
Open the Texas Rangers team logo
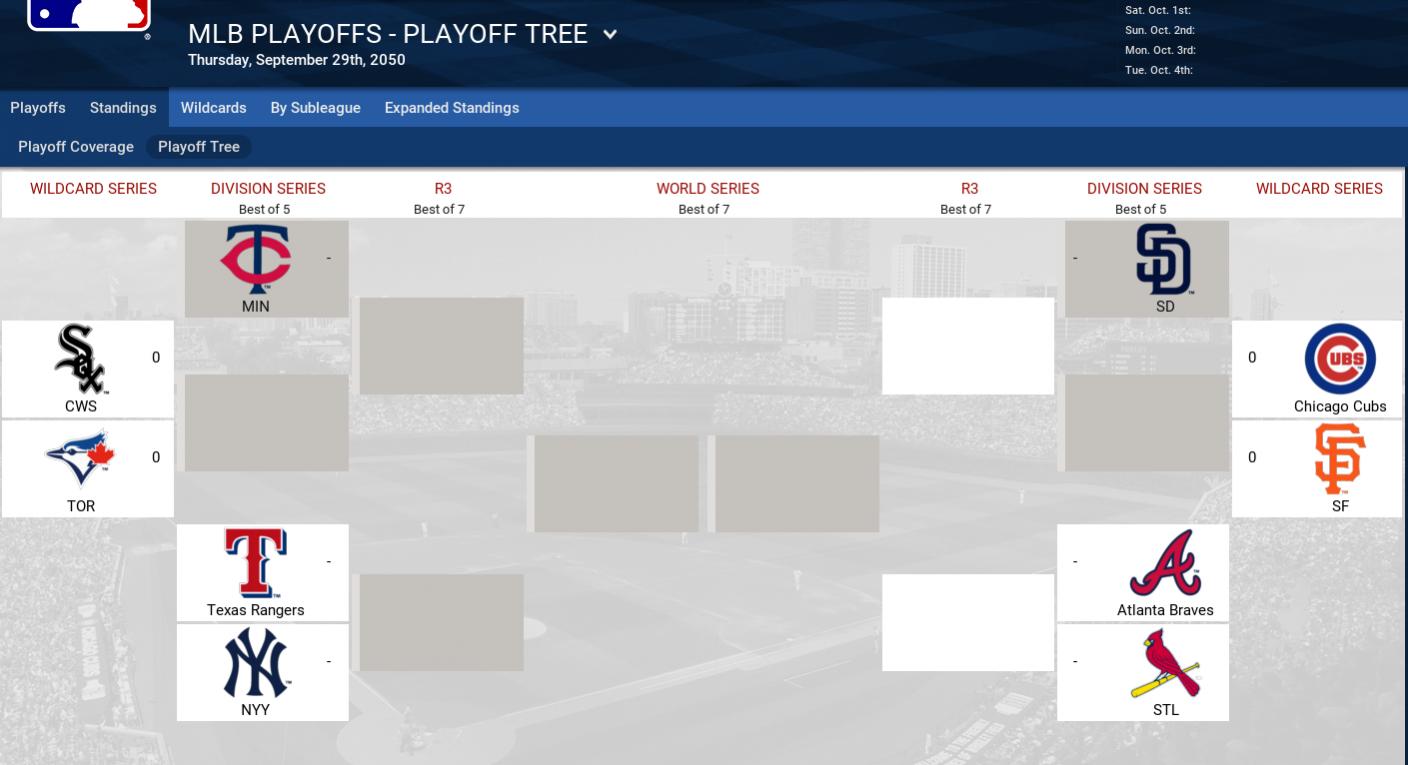pyautogui.click(x=255, y=562)
